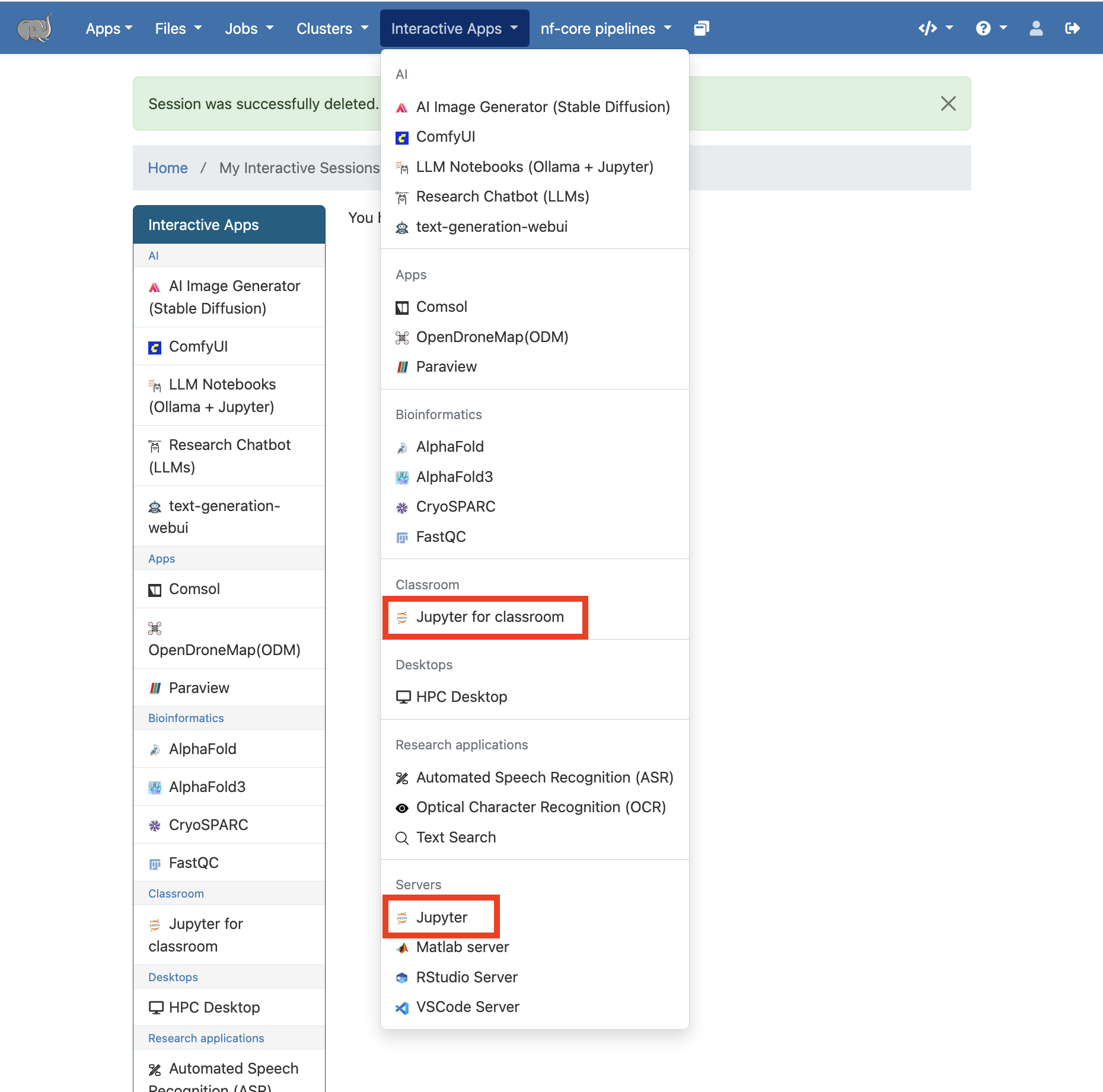Open the Develop code icon menu

tap(935, 28)
